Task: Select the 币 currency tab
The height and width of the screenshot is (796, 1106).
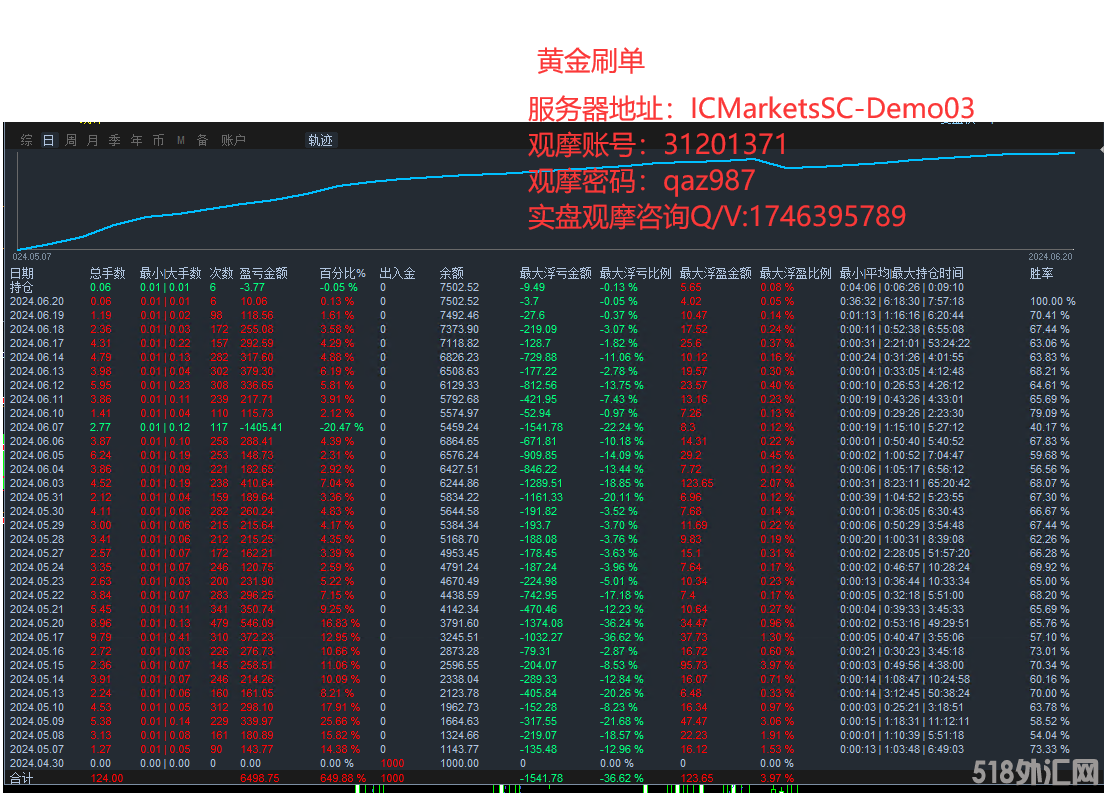Action: (x=159, y=141)
